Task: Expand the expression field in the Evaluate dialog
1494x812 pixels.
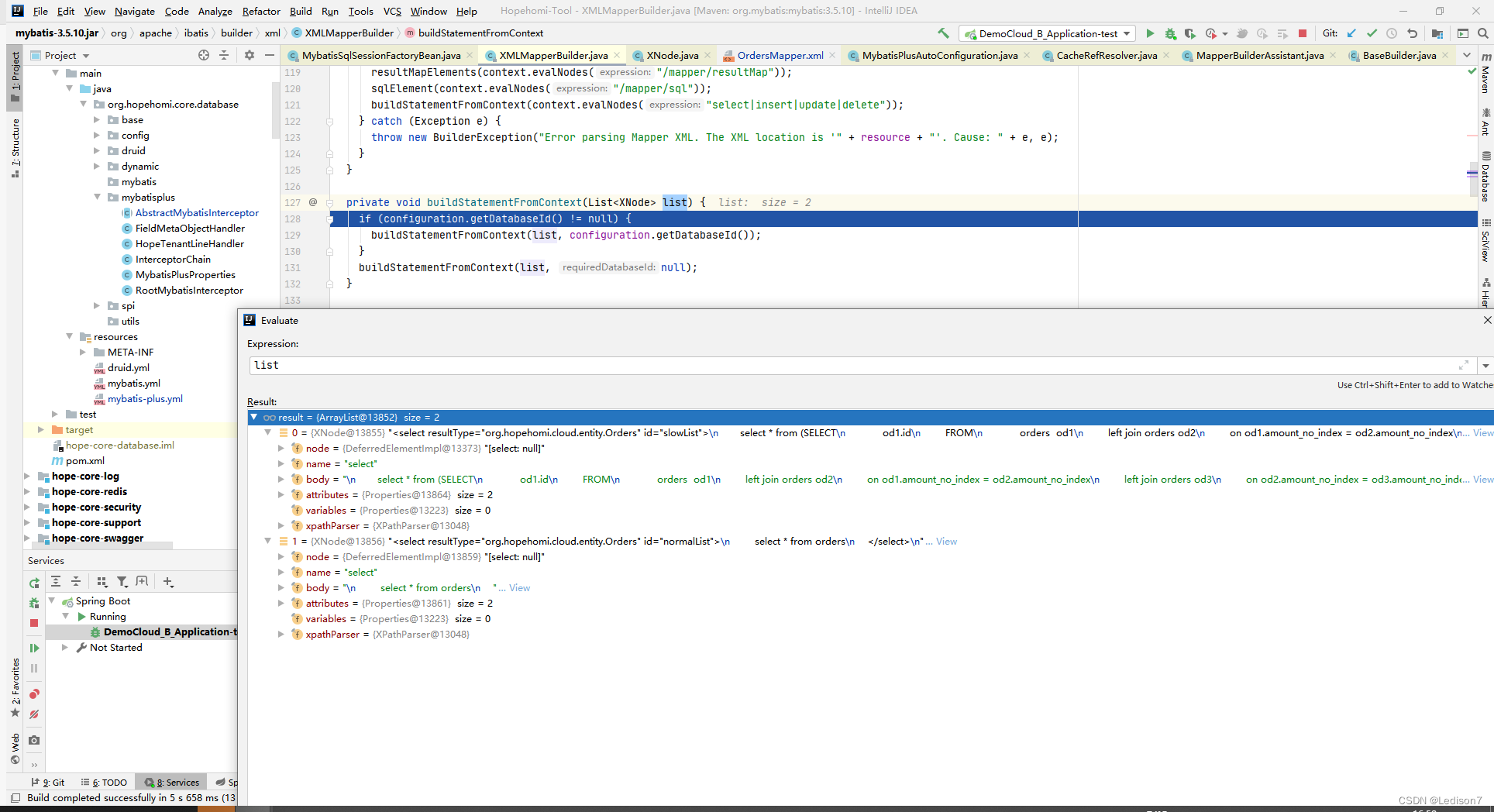Action: [1464, 365]
